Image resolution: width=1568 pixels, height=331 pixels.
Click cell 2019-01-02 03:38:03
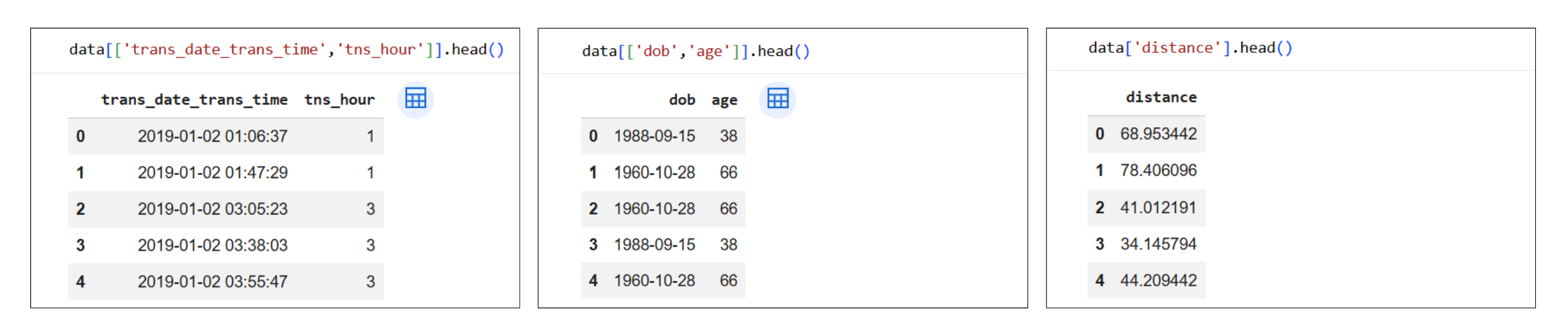(x=213, y=245)
